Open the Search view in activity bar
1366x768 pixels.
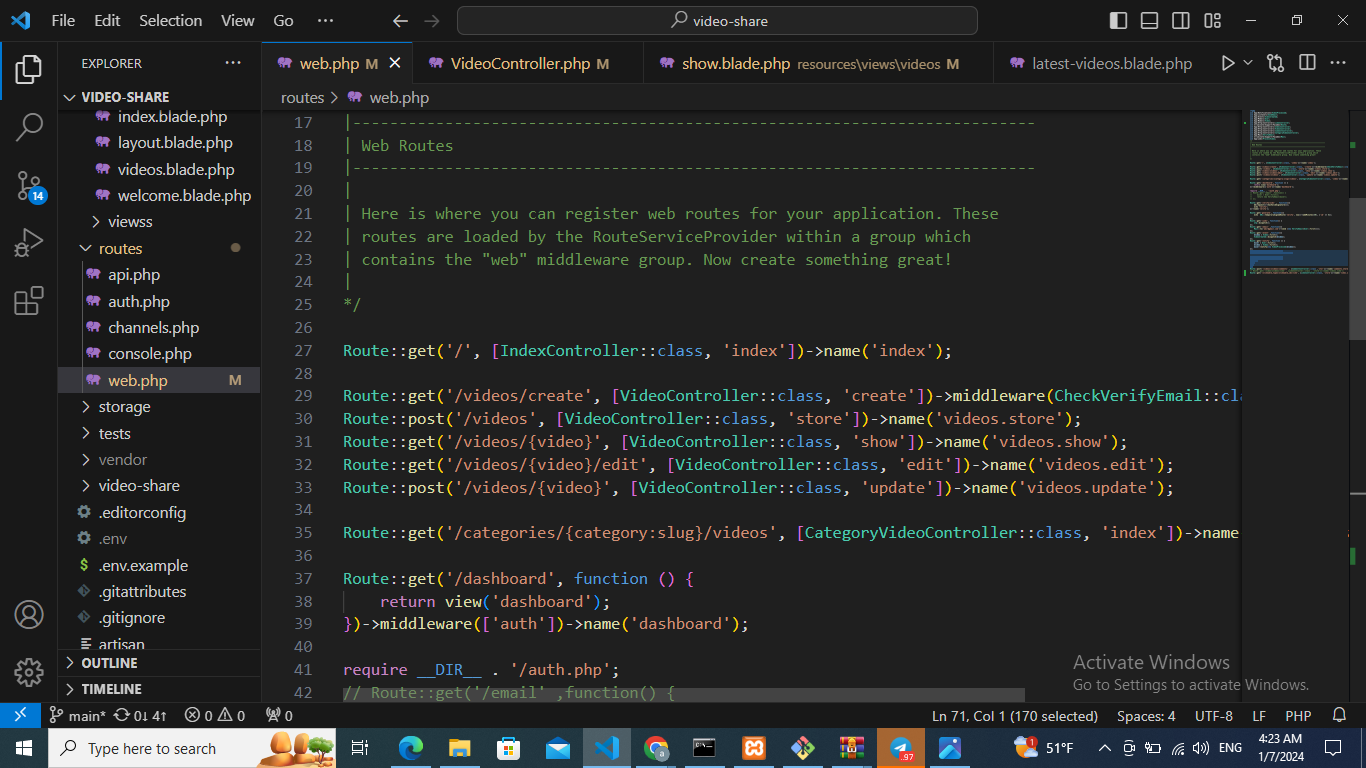[29, 127]
